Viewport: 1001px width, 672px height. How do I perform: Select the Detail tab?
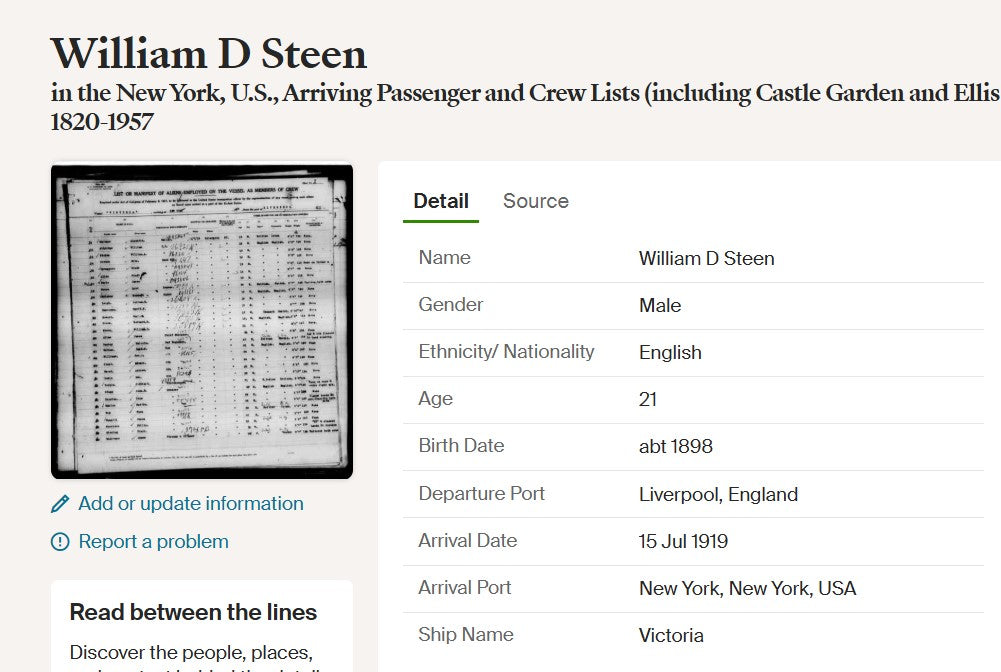pyautogui.click(x=441, y=201)
